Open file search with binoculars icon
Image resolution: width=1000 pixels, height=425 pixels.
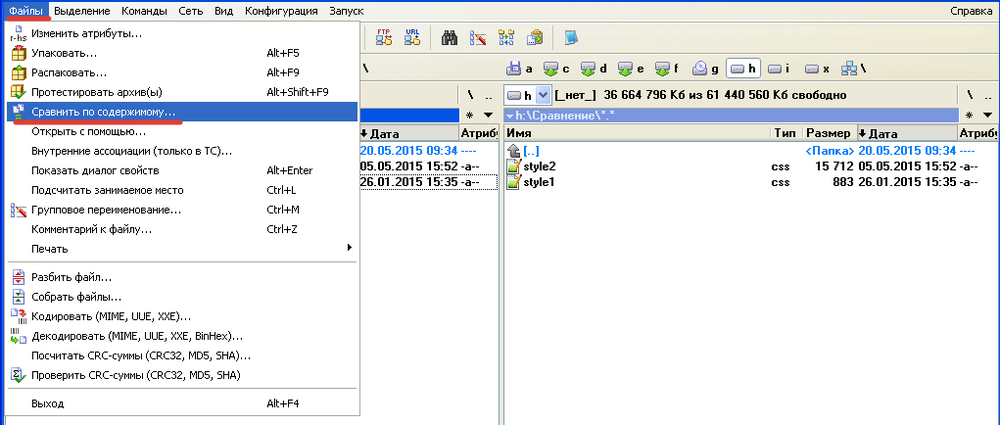pyautogui.click(x=450, y=38)
